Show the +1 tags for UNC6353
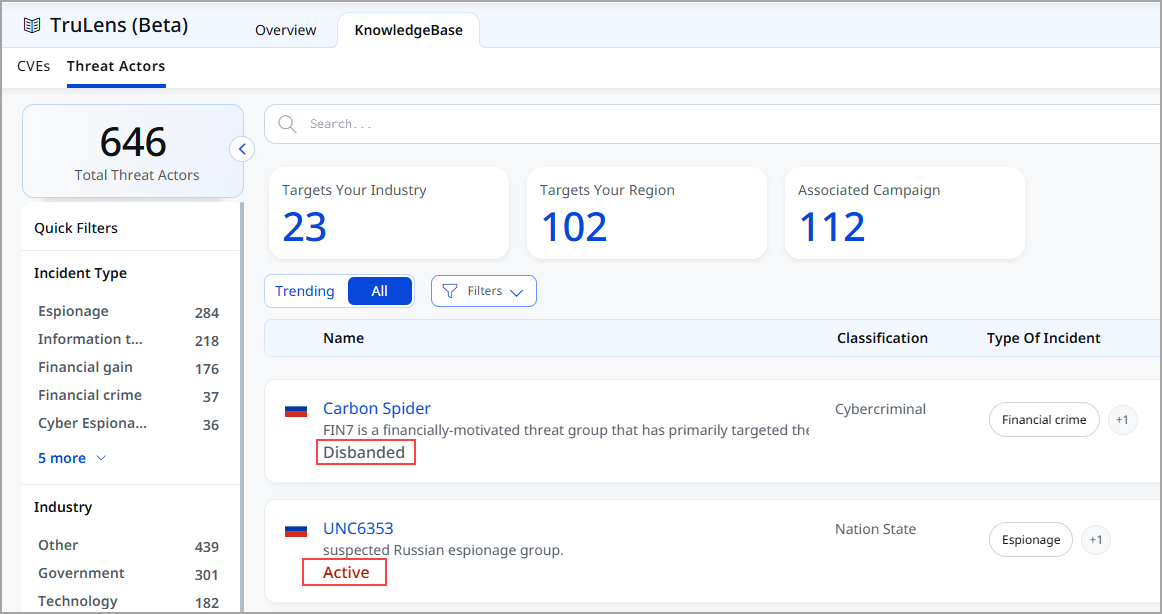 (x=1095, y=540)
